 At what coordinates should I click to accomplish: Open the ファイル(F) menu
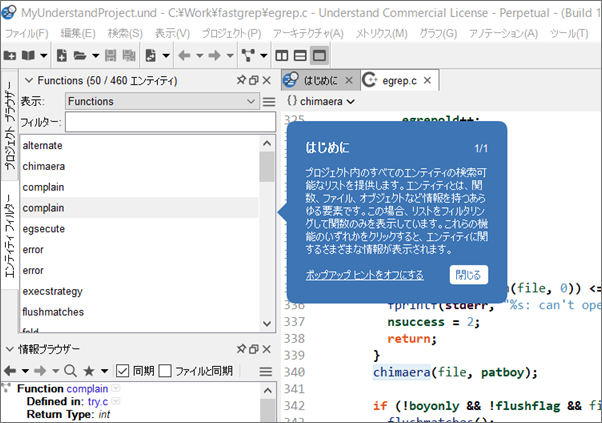(27, 34)
